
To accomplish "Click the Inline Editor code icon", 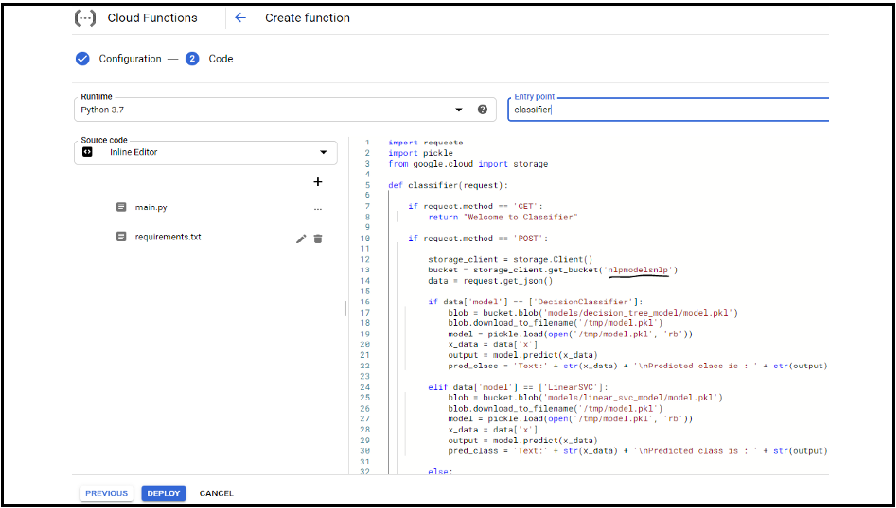I will (x=87, y=153).
